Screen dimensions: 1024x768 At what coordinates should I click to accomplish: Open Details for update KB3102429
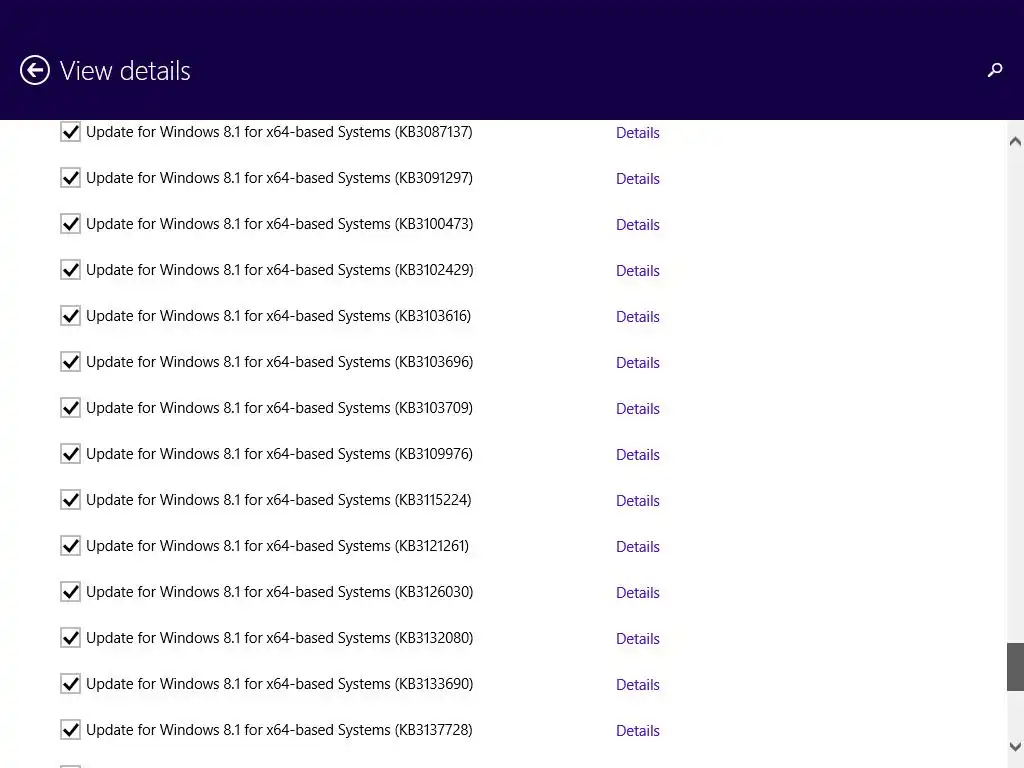pos(638,271)
